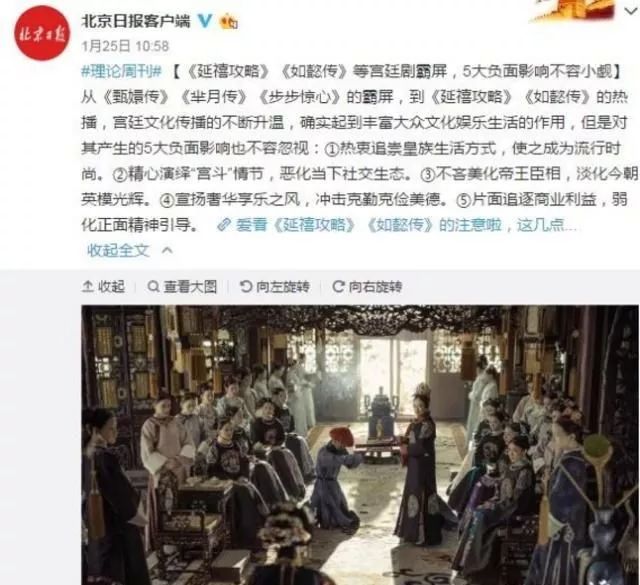Click the palace drama scene photo
The height and width of the screenshot is (585, 640).
click(x=360, y=445)
